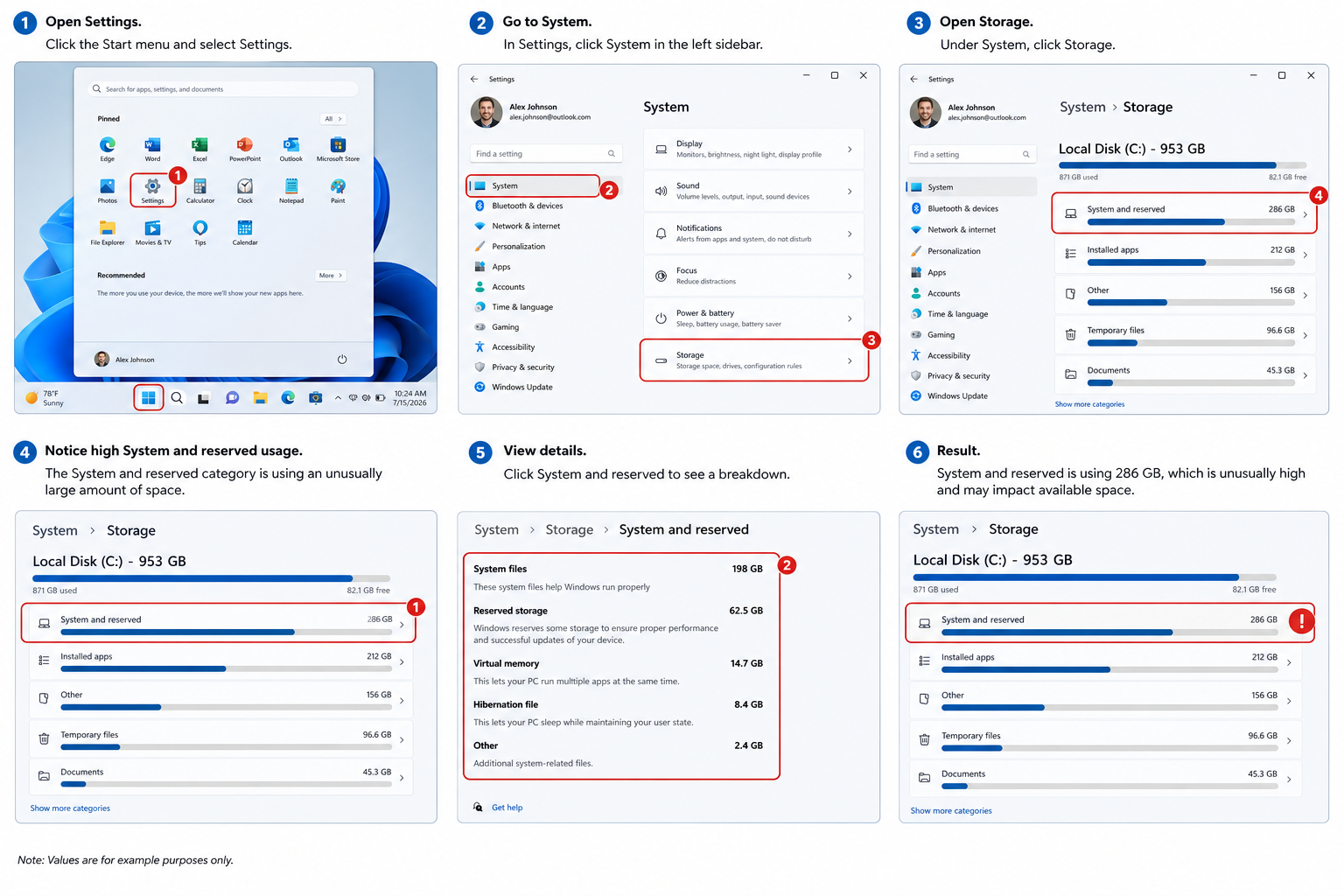Open Excel in the Start menu
Viewport: 1344px width, 896px height.
tap(199, 148)
